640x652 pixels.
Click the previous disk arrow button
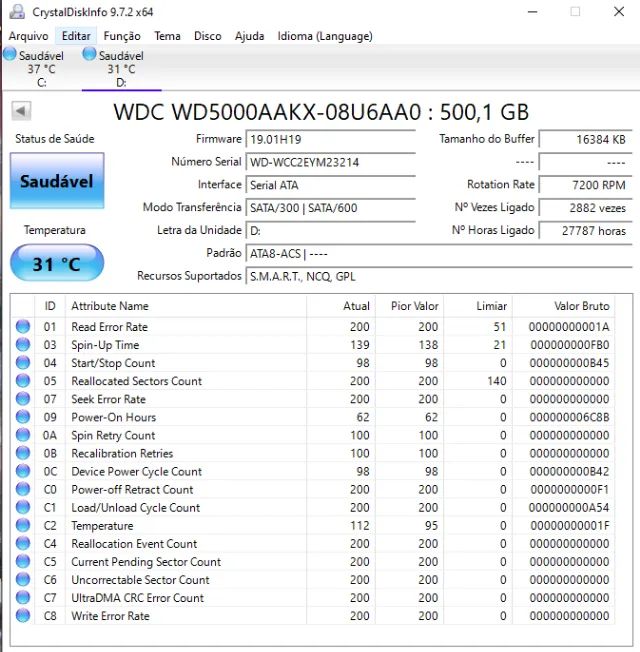tap(21, 111)
